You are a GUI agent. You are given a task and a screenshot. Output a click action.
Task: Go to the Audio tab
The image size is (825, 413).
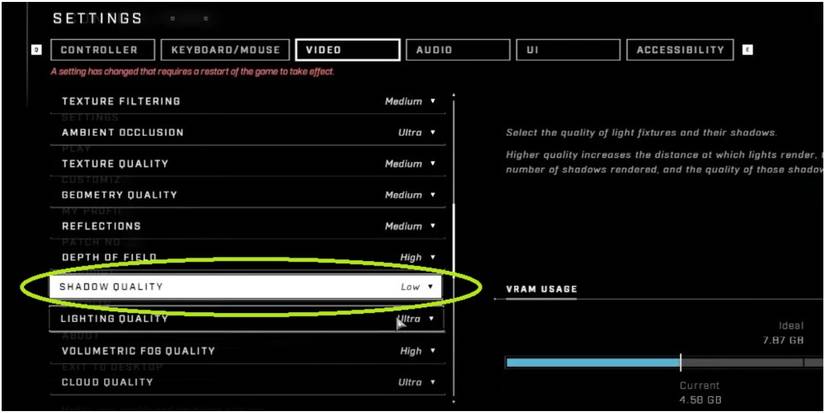[x=456, y=50]
